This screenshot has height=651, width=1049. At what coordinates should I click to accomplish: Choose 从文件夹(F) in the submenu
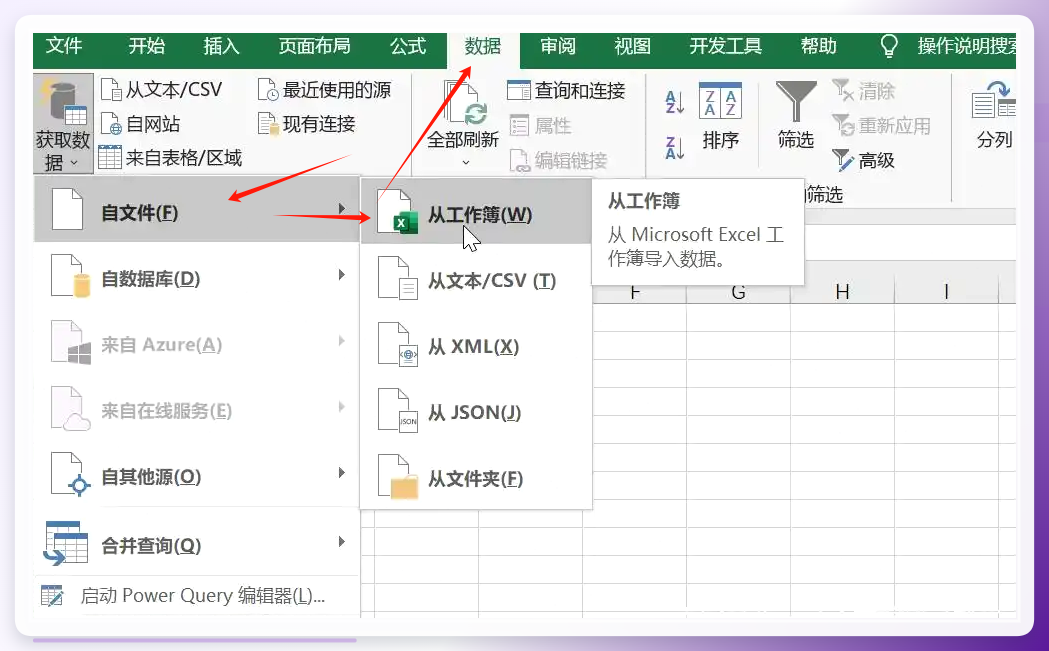[476, 477]
